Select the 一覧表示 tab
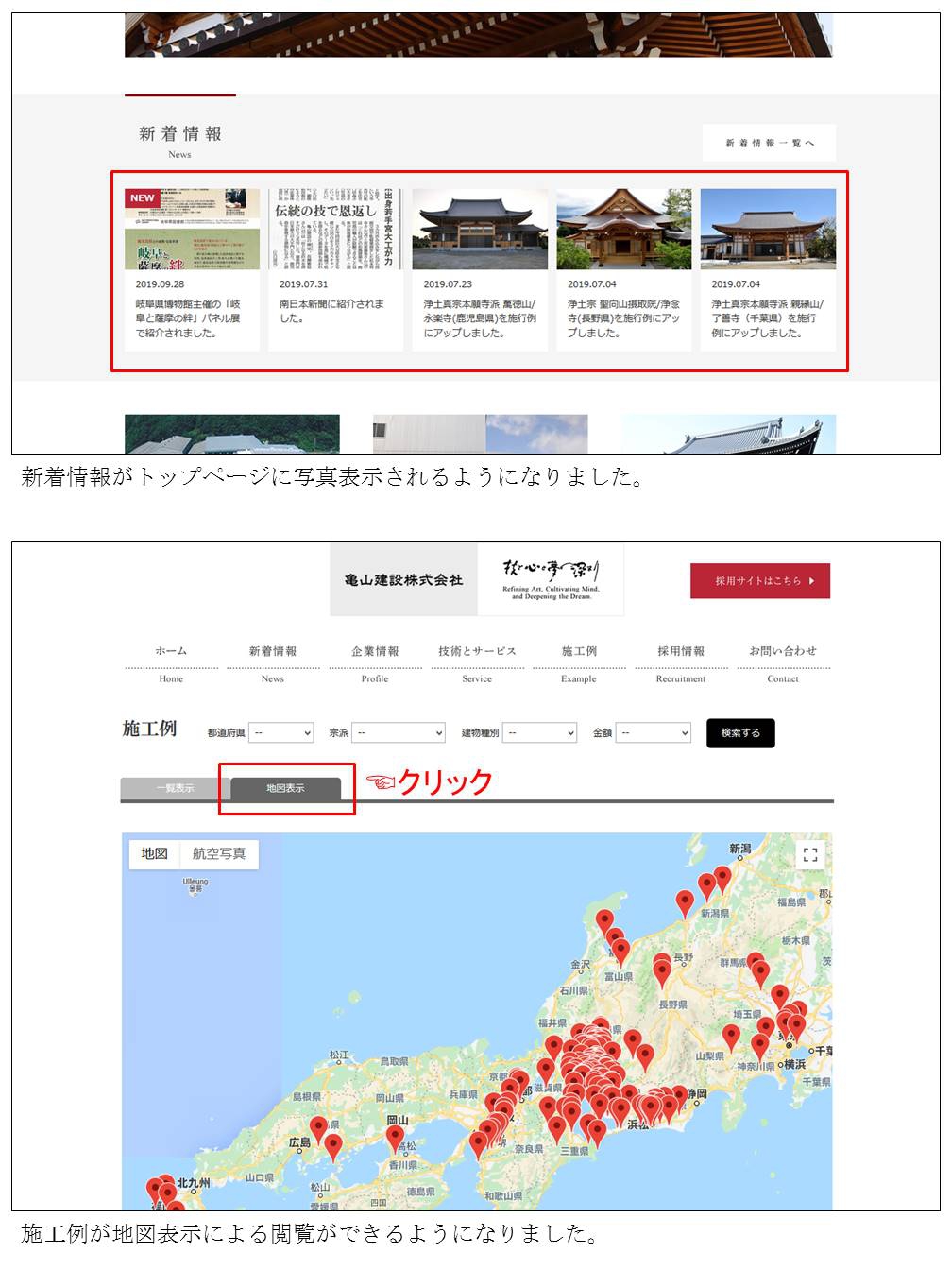The height and width of the screenshot is (1270, 952). [x=175, y=788]
